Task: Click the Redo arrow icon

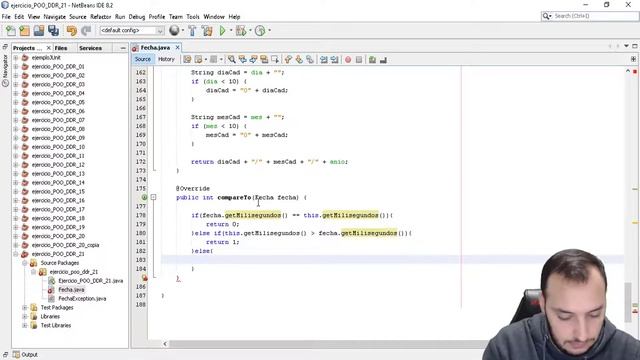Action: pyautogui.click(x=86, y=31)
